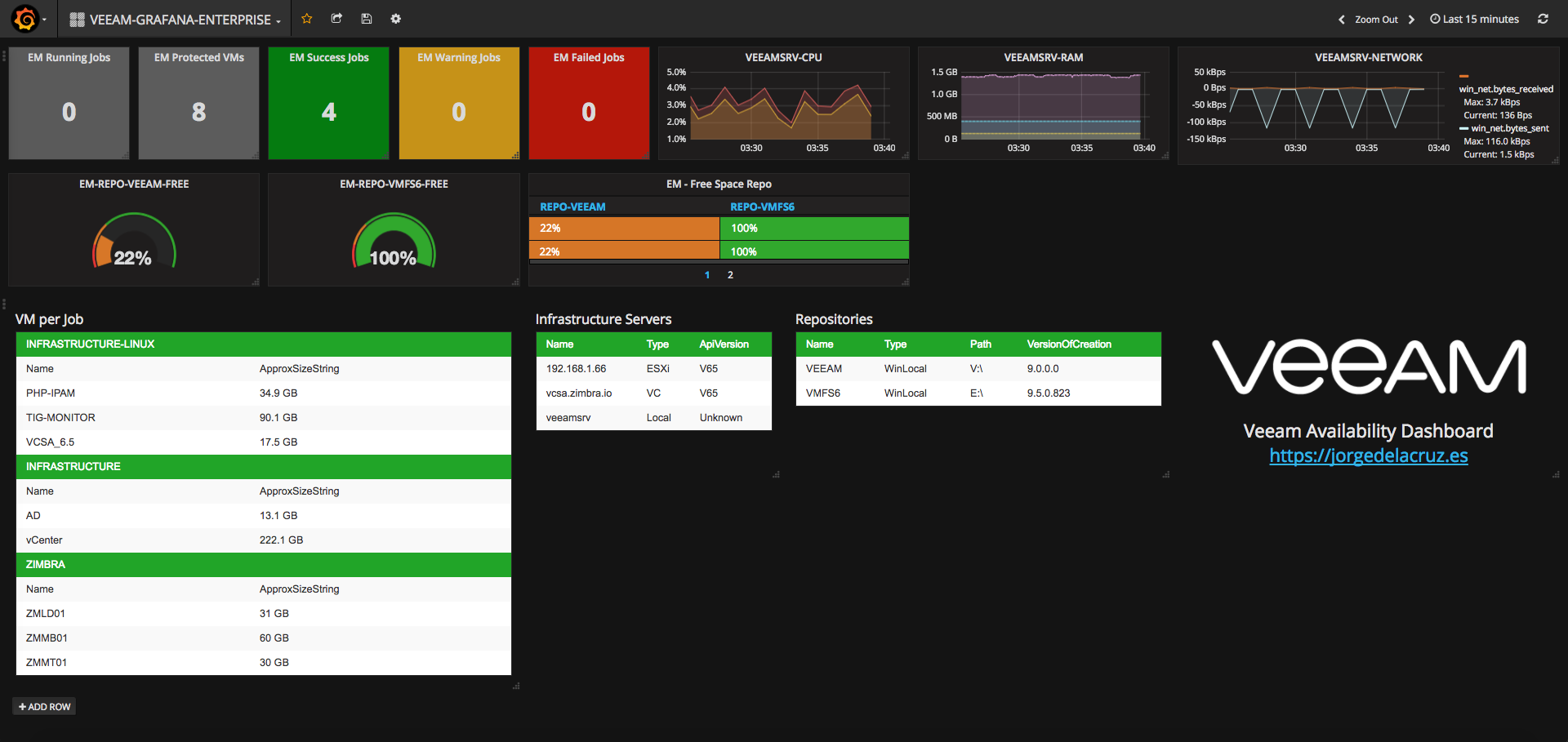Image resolution: width=1568 pixels, height=742 pixels.
Task: Open the Repositories panel title
Action: pos(834,319)
